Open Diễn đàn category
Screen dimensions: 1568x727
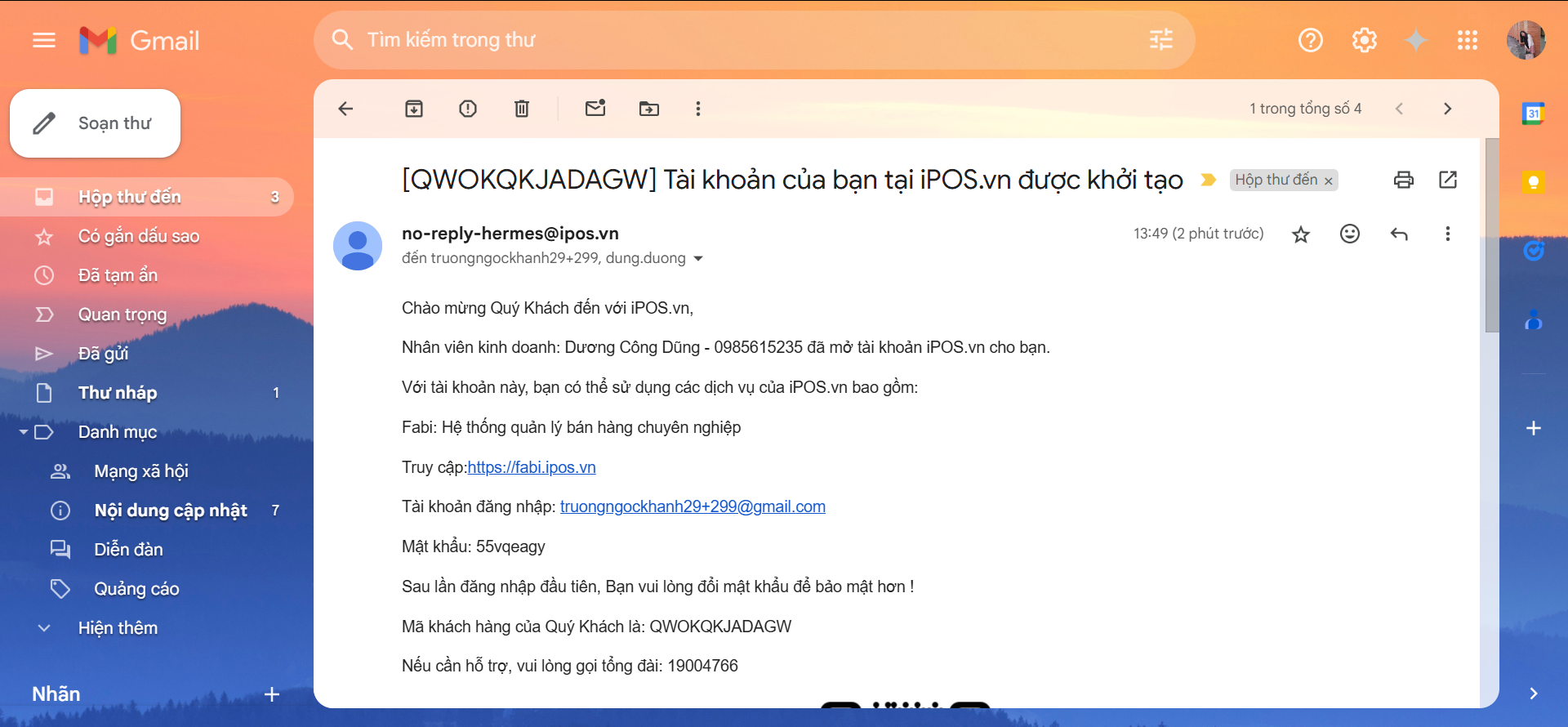[147, 550]
